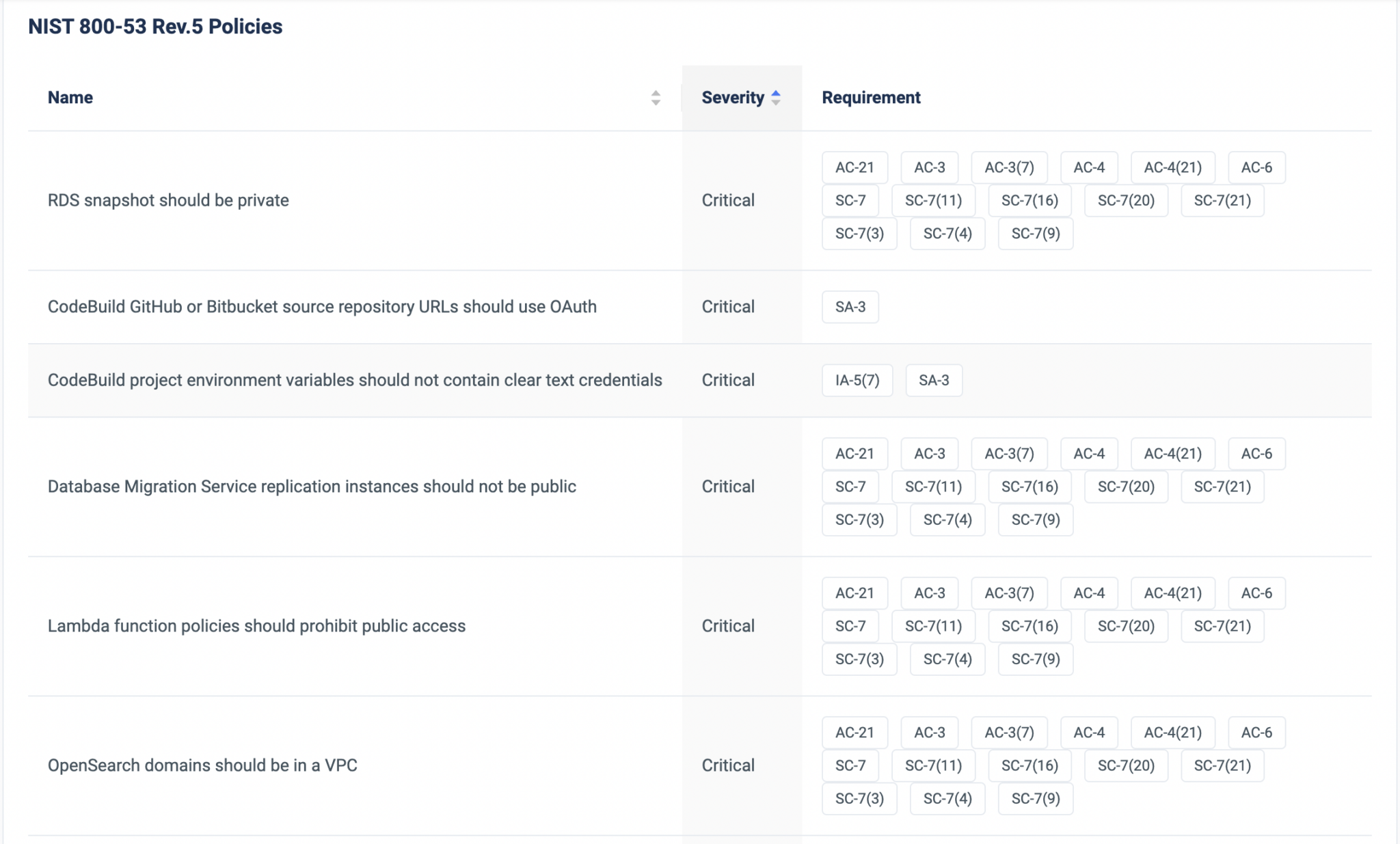Select the Lambda function policies public access row
This screenshot has height=844, width=1400.
[256, 626]
